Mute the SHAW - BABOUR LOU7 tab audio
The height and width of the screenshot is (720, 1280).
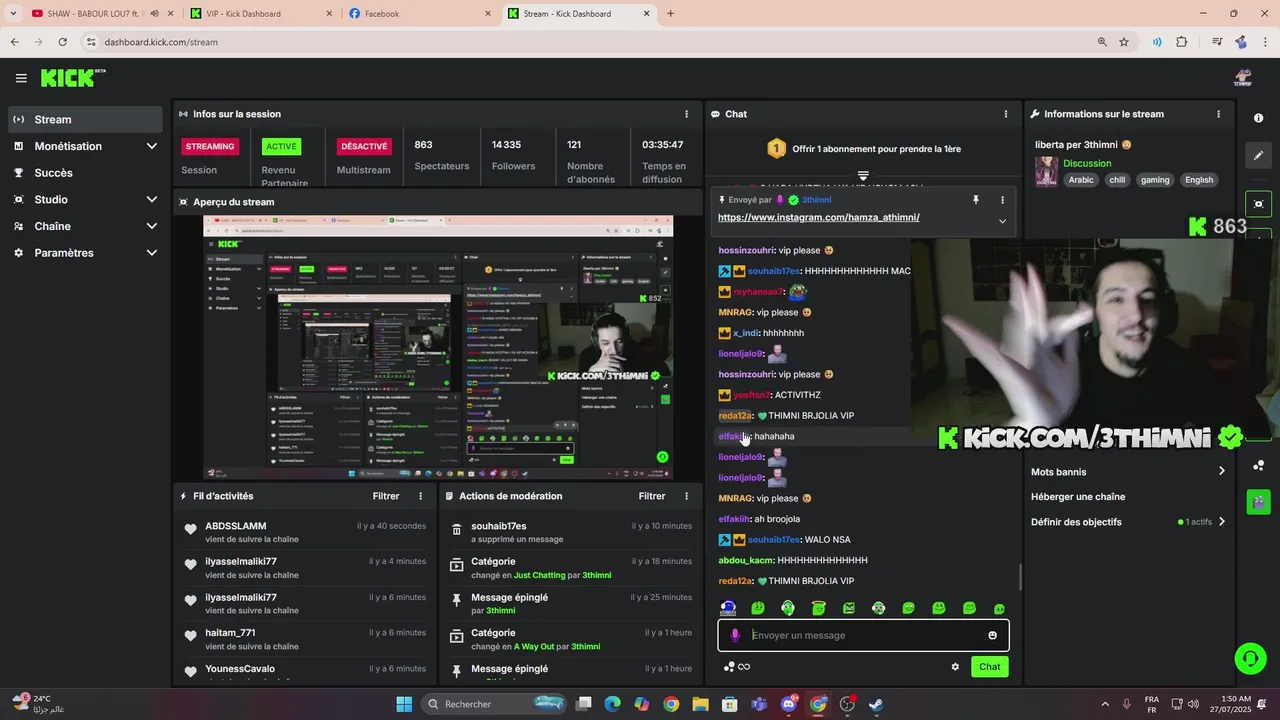154,14
